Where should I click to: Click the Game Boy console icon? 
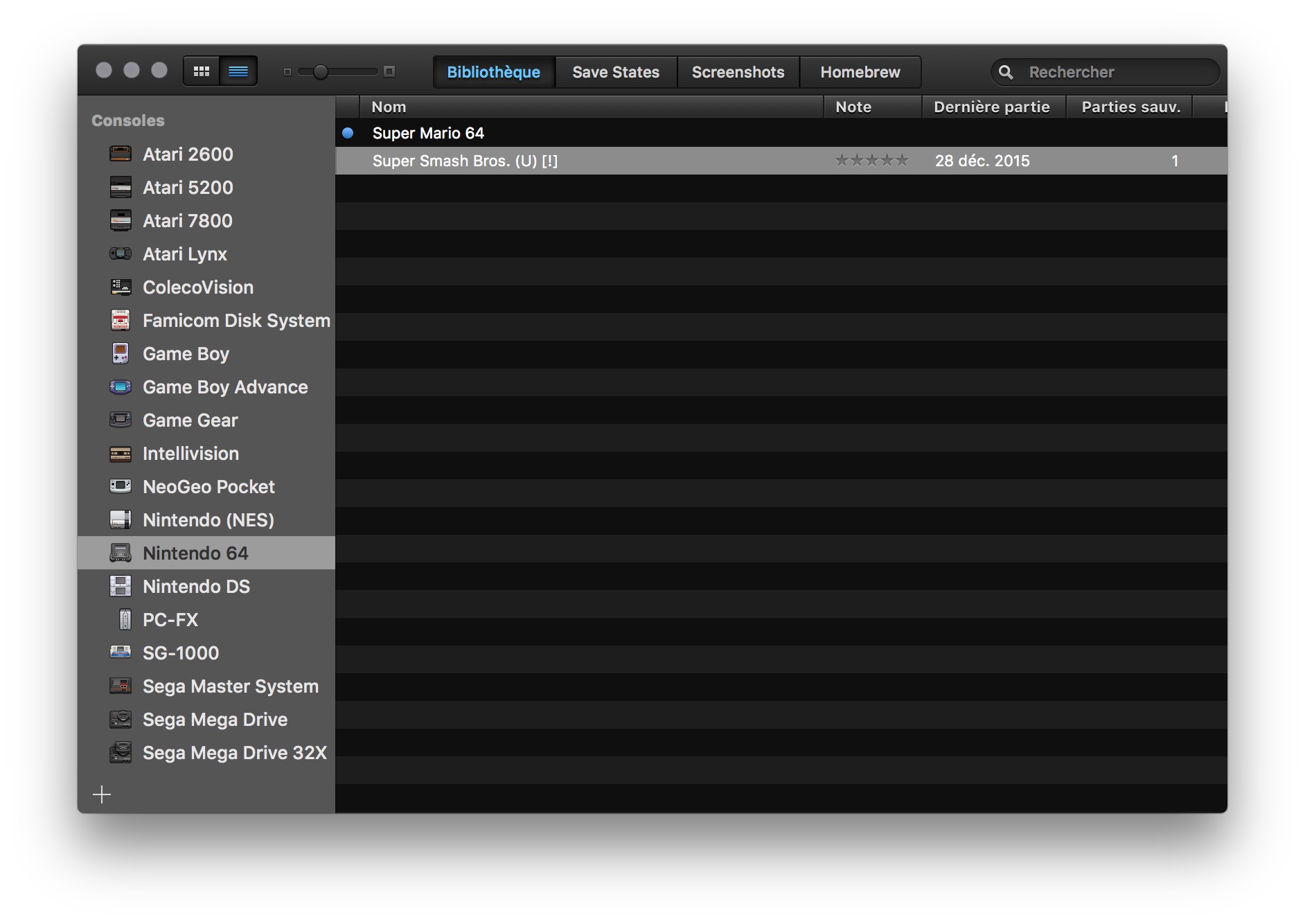[x=121, y=353]
